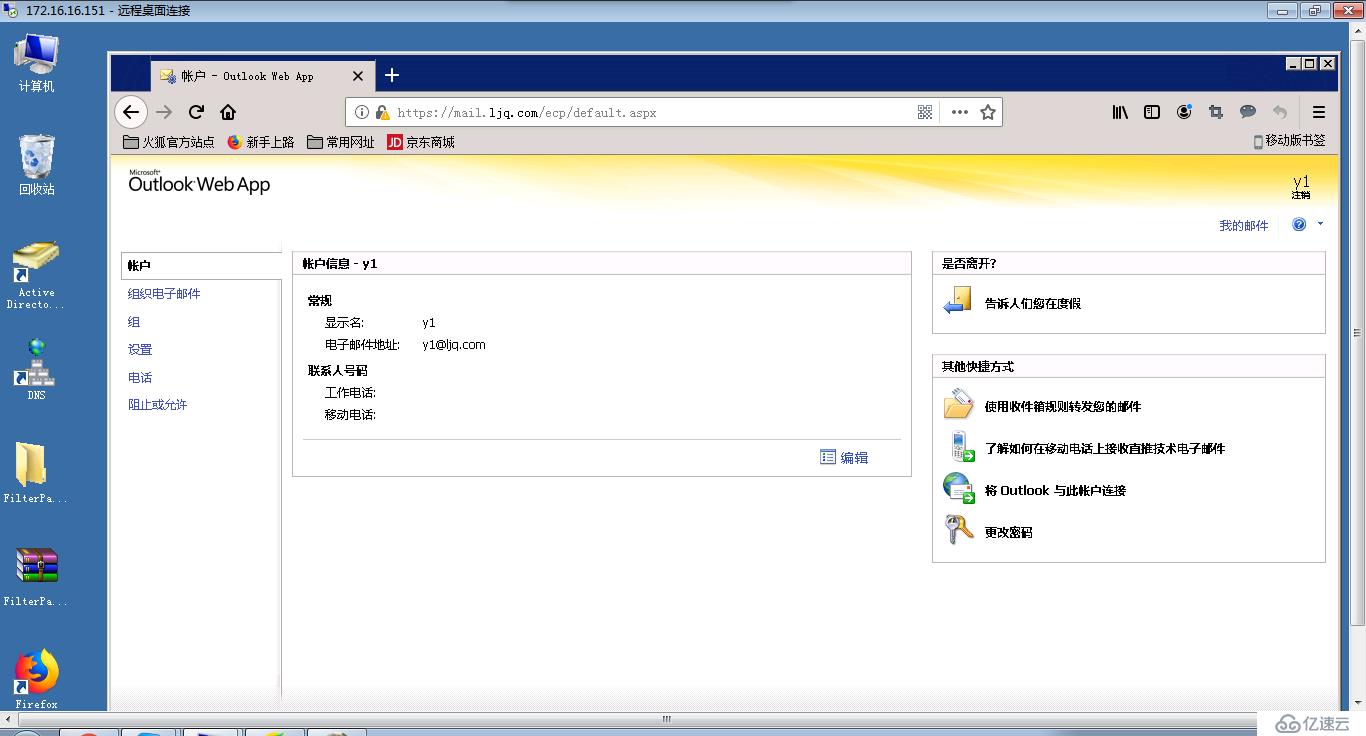1366x736 pixels.
Task: Click the remote desktop horizontal scrollbar
Action: coord(667,719)
